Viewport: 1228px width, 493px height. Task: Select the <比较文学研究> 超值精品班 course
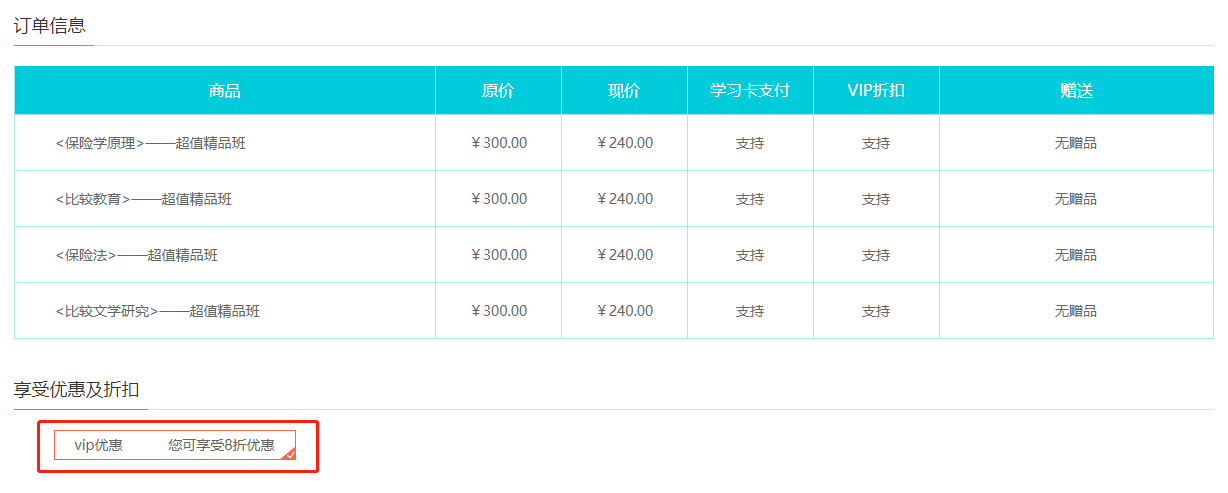point(157,311)
